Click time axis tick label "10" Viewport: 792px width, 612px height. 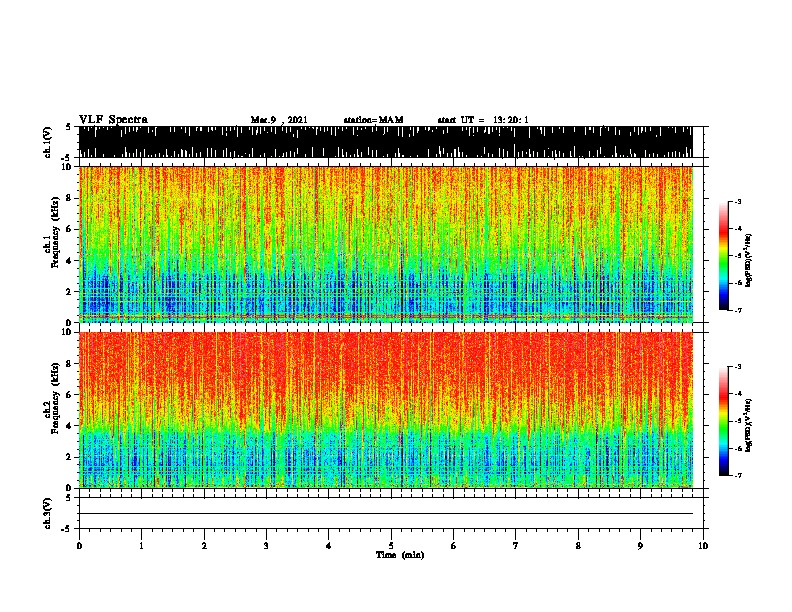click(703, 545)
